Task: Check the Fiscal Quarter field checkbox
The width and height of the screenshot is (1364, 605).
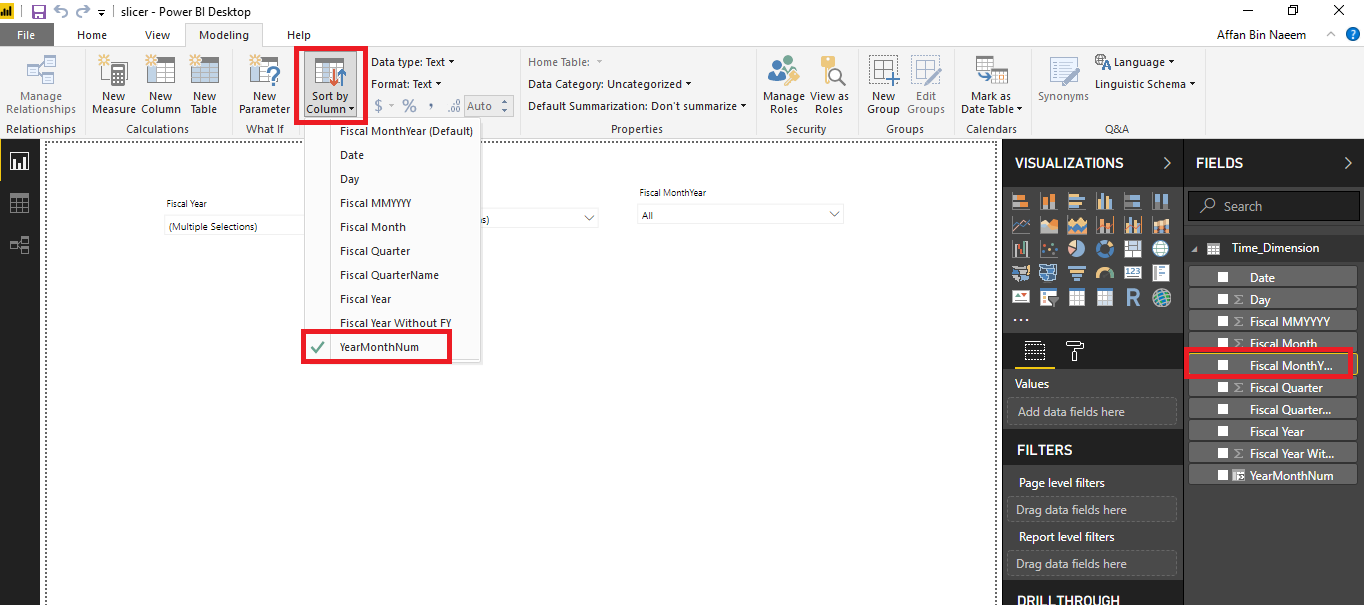Action: [x=1222, y=388]
